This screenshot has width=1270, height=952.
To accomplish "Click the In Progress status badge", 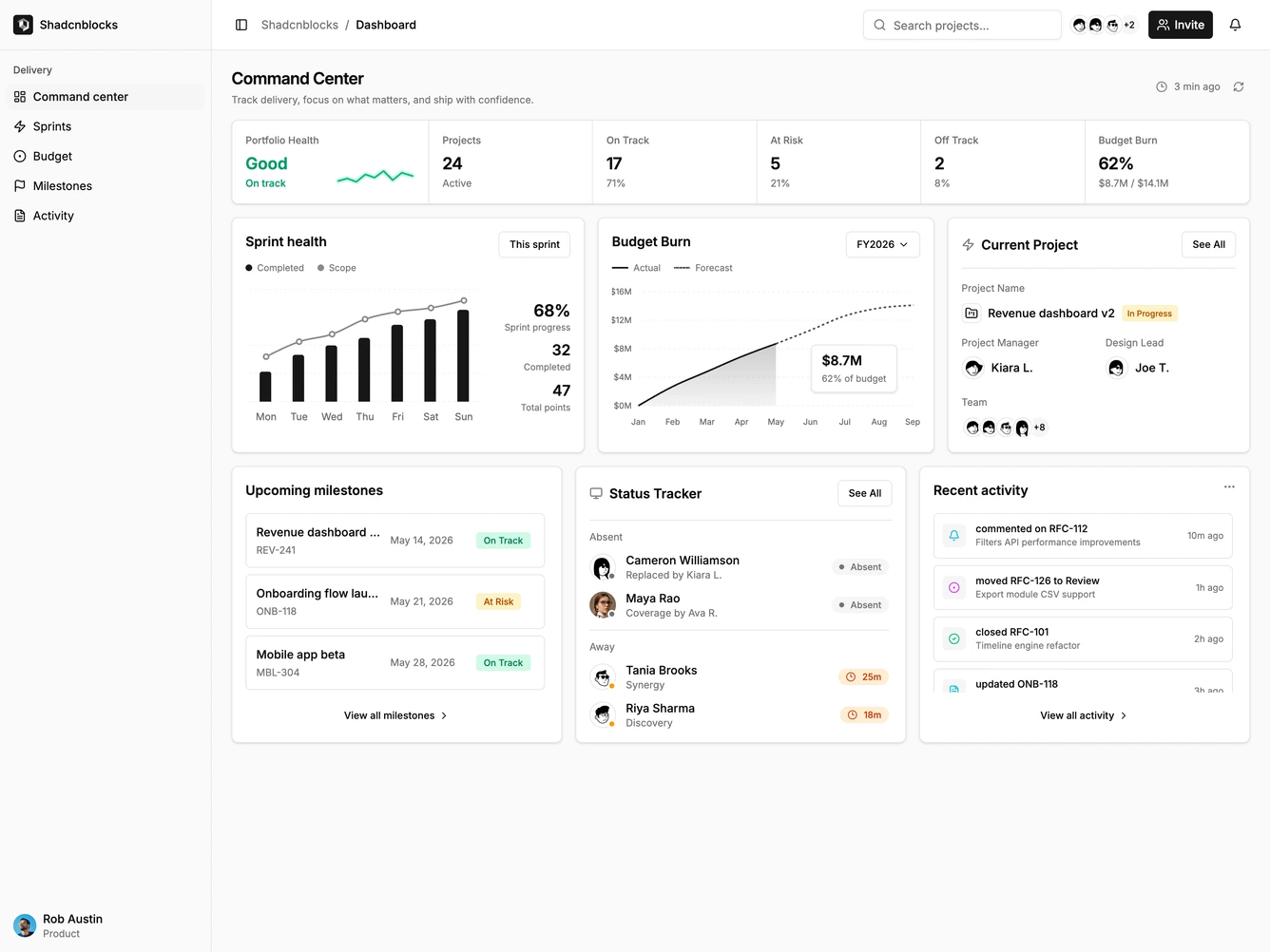I will [x=1149, y=314].
